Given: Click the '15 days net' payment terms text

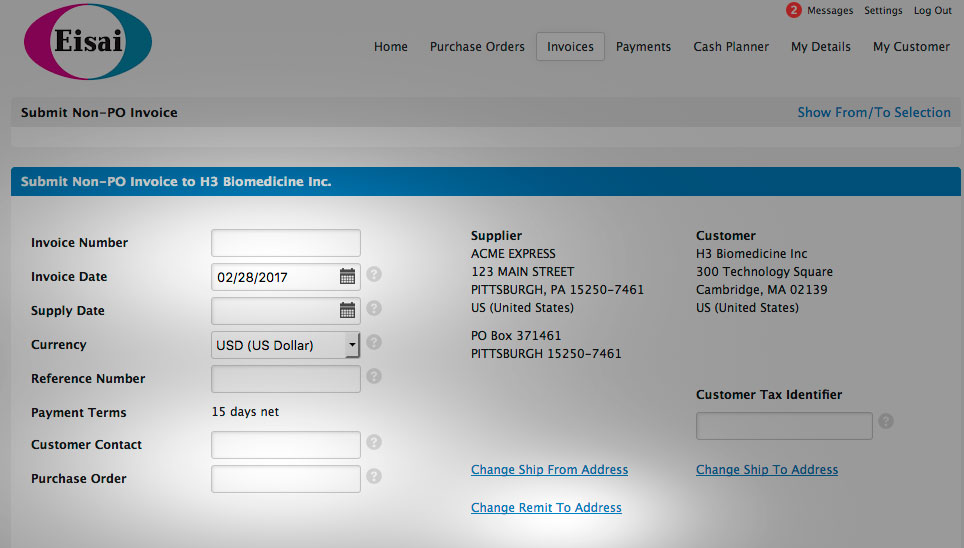Looking at the screenshot, I should point(245,412).
